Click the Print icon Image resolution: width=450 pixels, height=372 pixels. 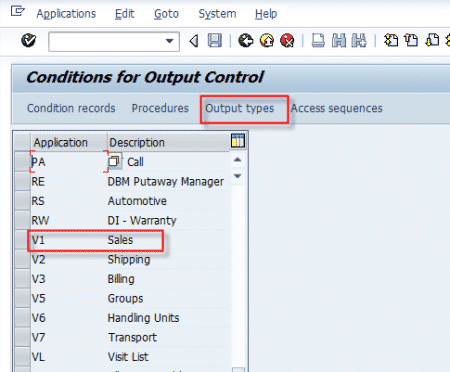coord(318,41)
